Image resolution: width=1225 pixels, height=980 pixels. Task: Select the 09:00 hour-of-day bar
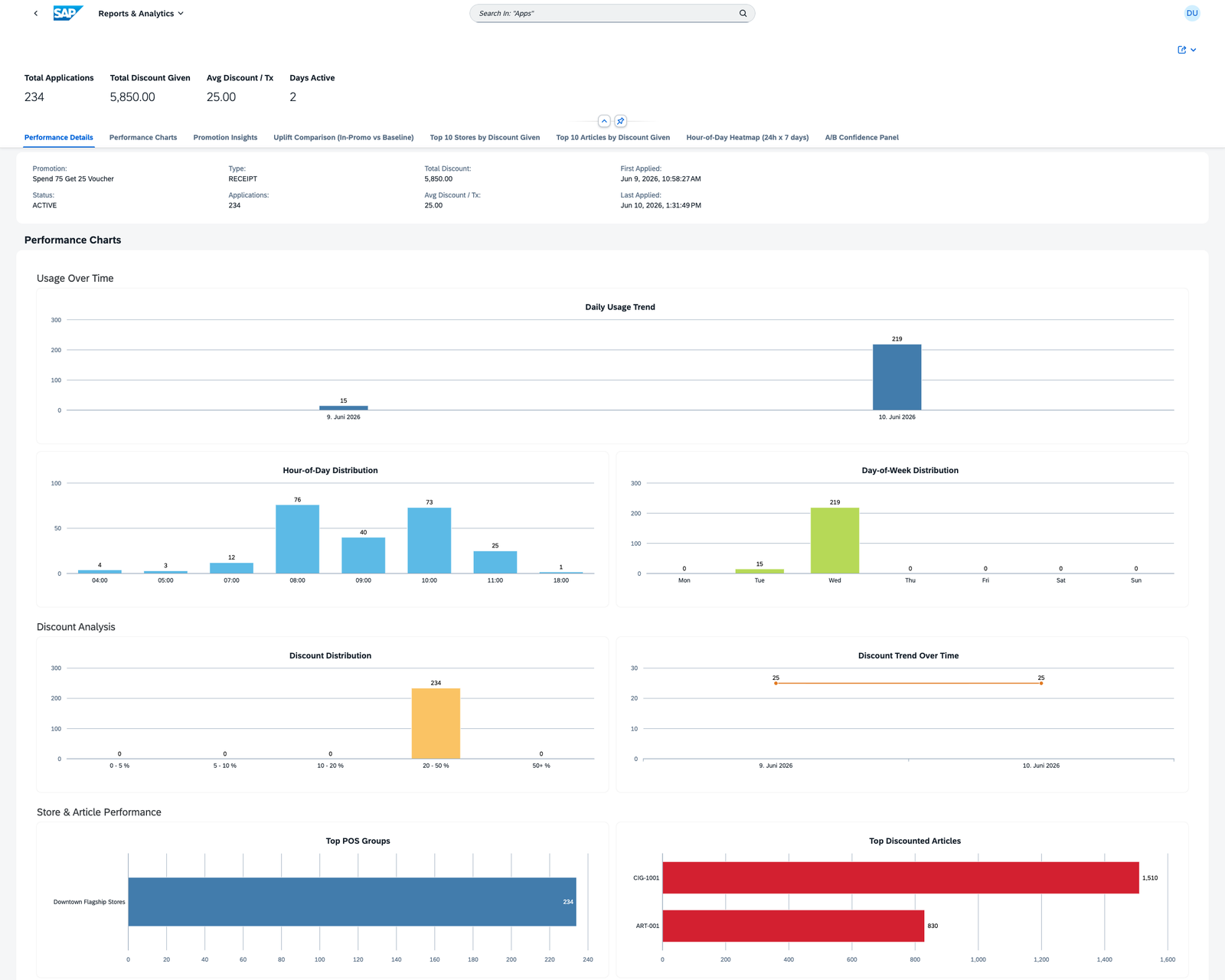coord(364,555)
